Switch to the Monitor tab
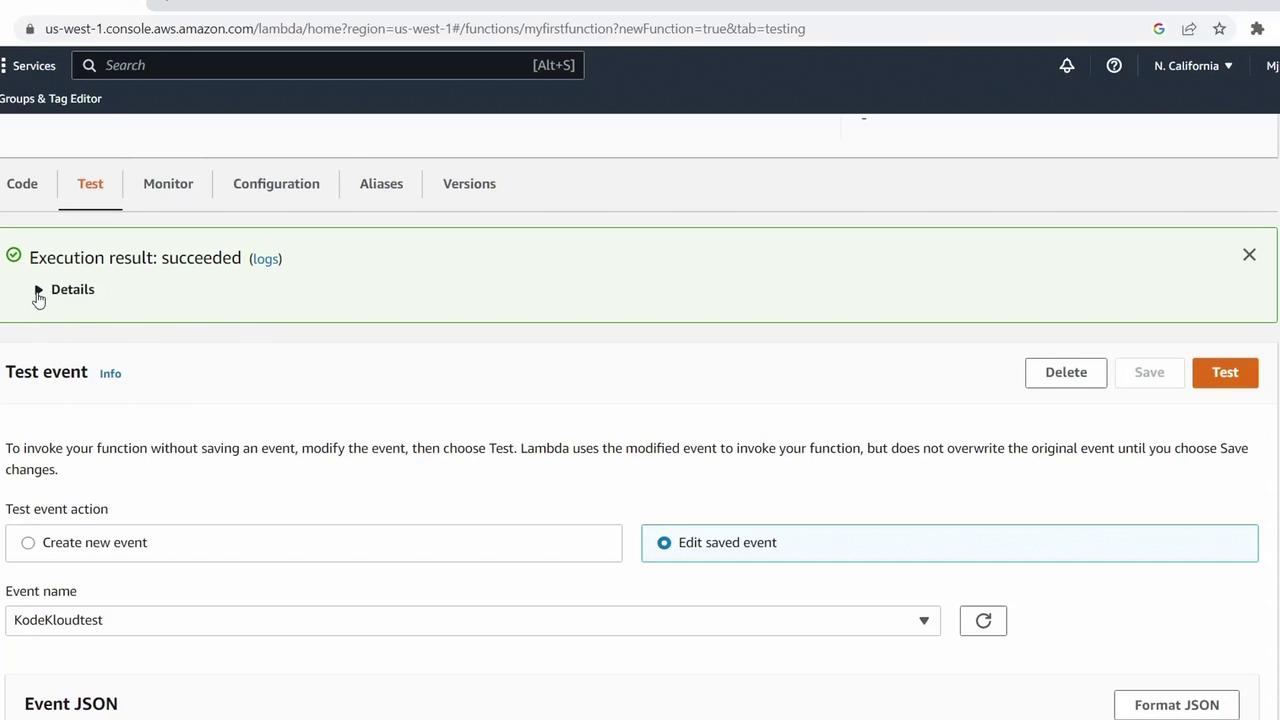This screenshot has width=1280, height=720. pyautogui.click(x=168, y=184)
